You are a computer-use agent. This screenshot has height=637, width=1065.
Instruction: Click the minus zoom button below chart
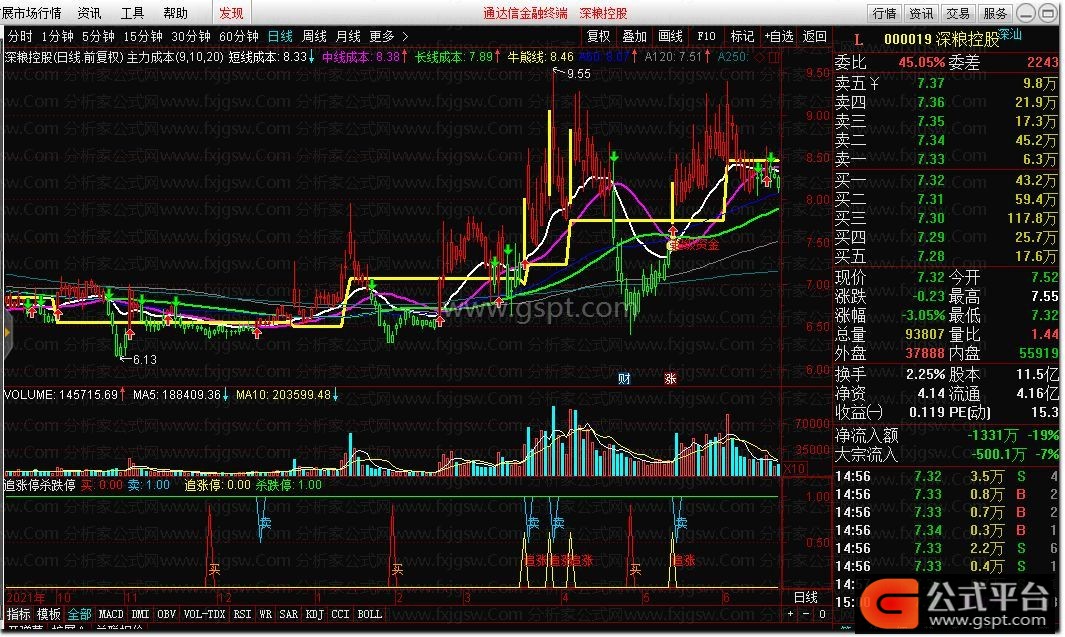pos(806,614)
